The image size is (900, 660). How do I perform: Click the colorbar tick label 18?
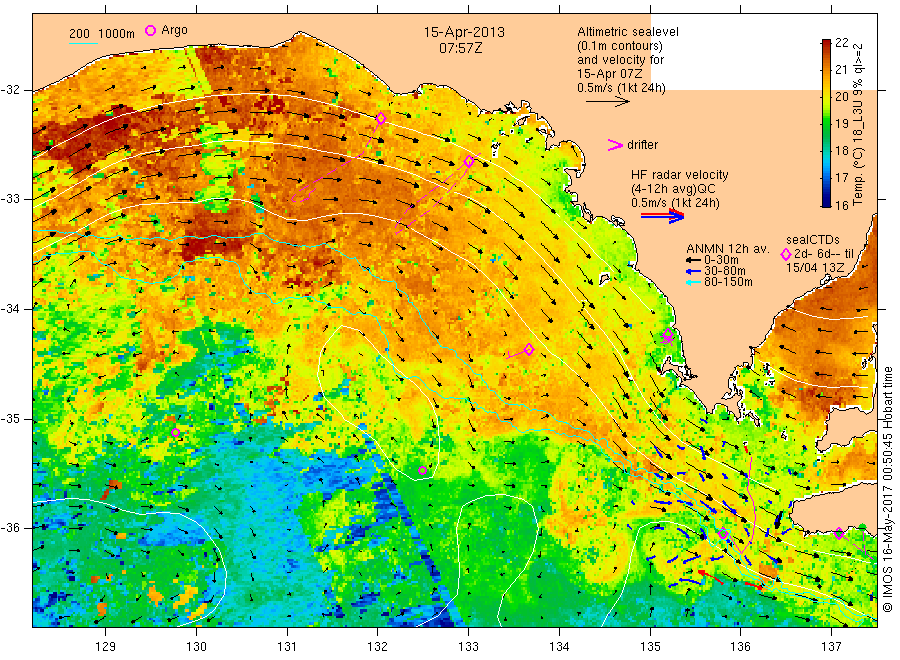pyautogui.click(x=841, y=151)
